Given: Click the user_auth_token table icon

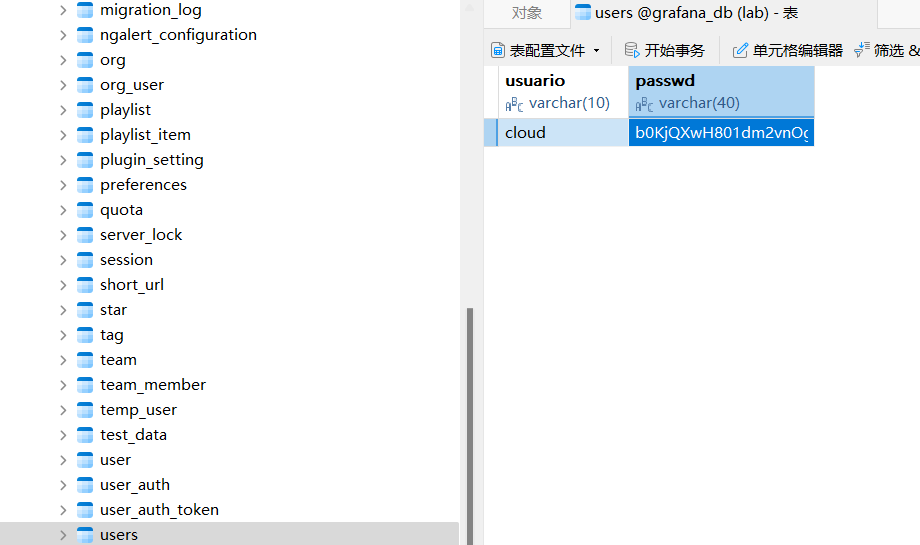Looking at the screenshot, I should point(85,510).
